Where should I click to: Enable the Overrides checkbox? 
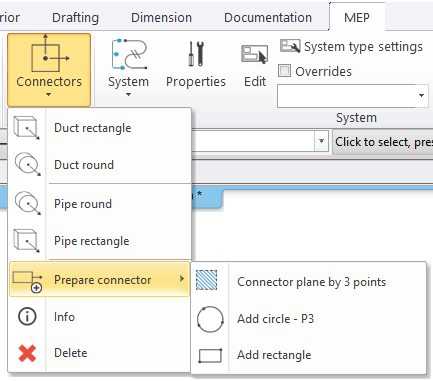tap(284, 71)
